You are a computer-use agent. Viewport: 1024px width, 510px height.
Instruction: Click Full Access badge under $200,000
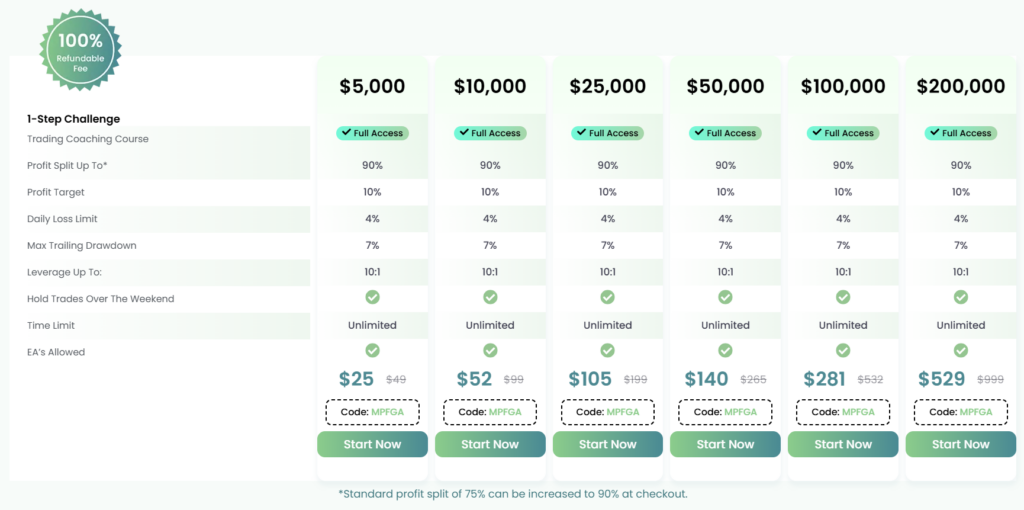[x=961, y=133]
